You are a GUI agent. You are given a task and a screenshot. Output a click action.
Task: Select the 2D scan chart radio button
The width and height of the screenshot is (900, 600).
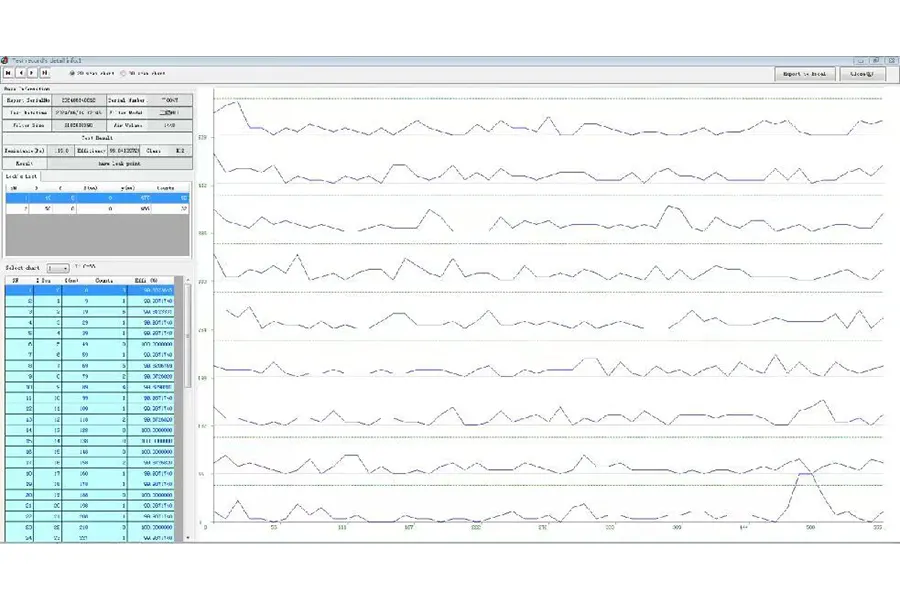73,73
